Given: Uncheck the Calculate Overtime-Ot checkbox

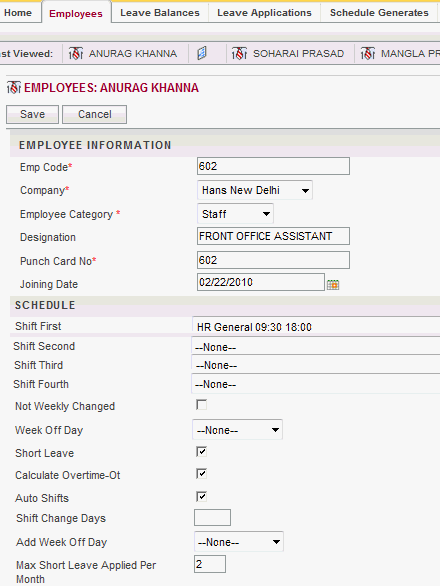Looking at the screenshot, I should 201,474.
